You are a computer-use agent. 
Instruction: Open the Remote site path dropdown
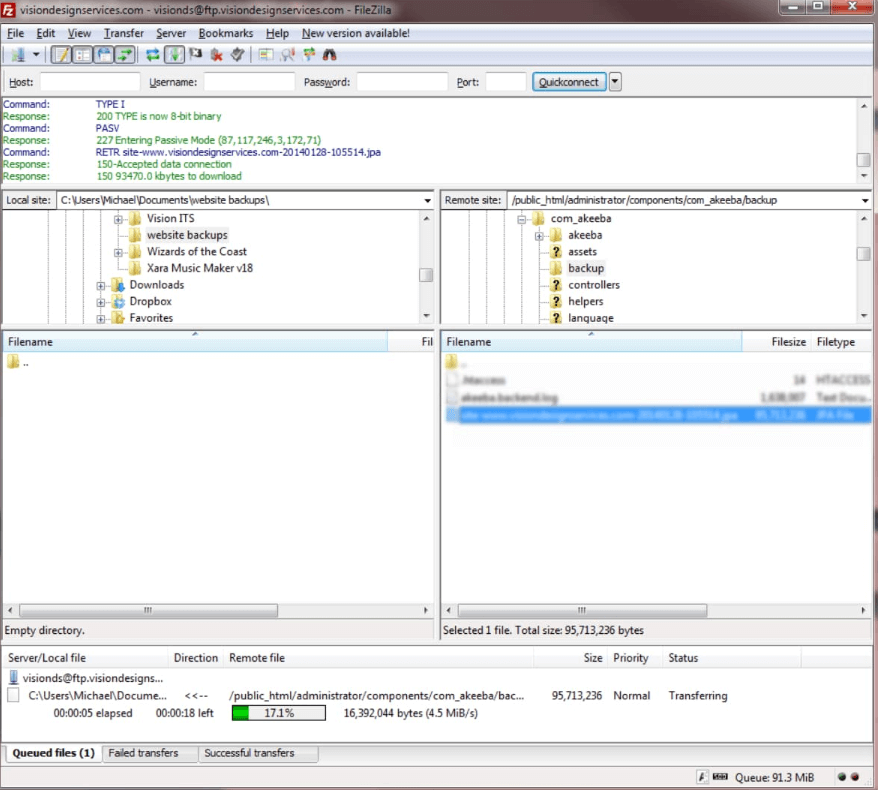pos(865,200)
